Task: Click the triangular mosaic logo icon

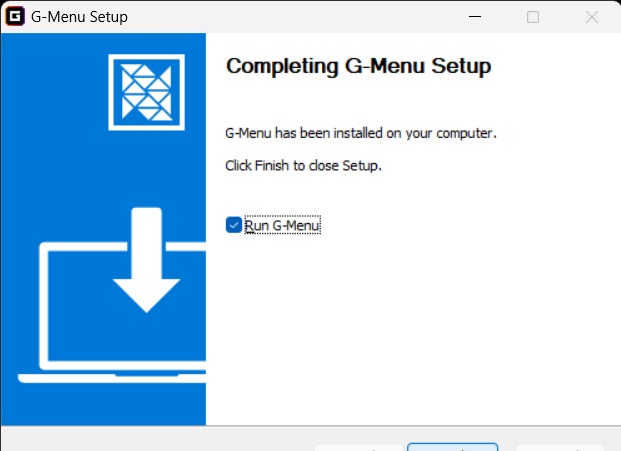Action: [147, 92]
